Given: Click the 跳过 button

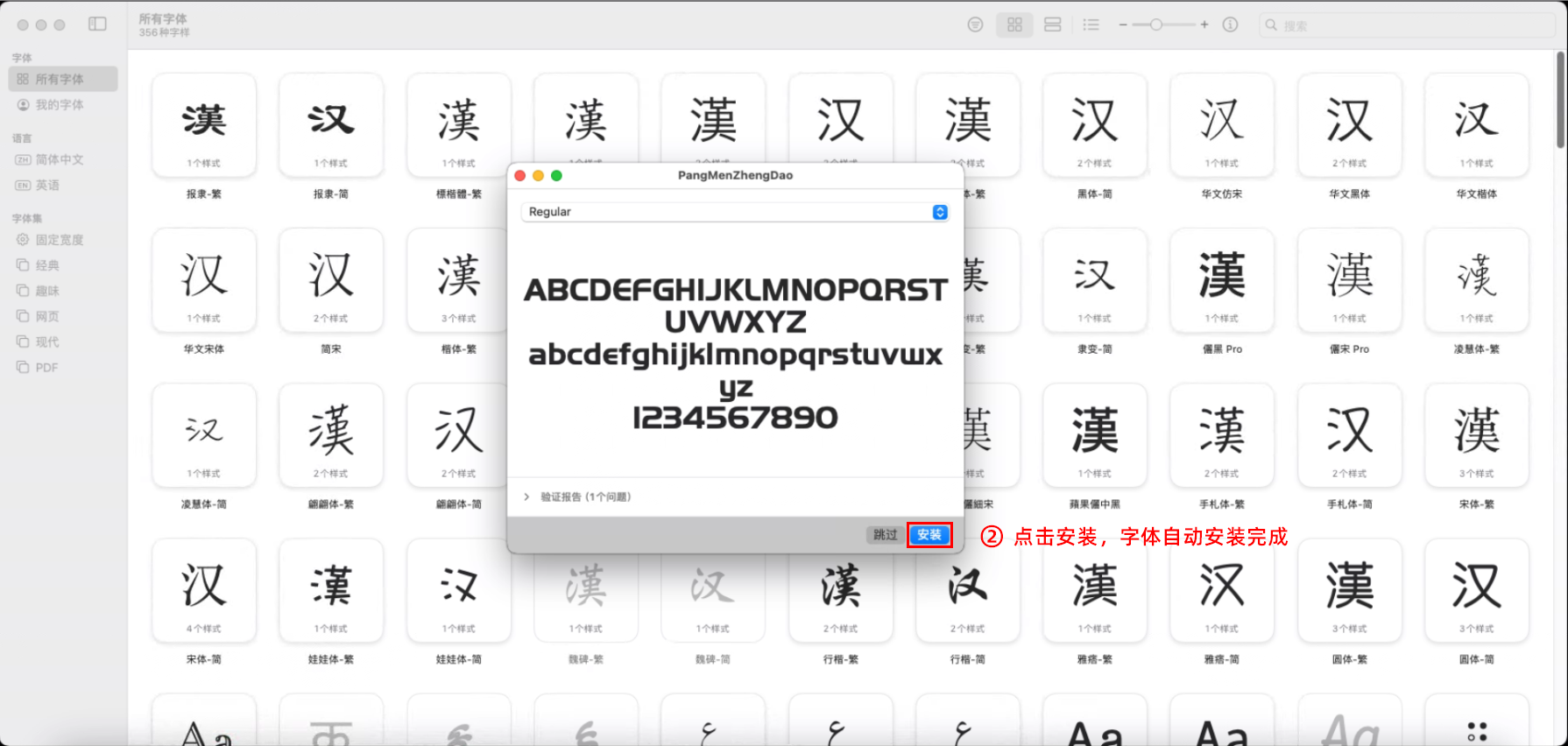Looking at the screenshot, I should coord(885,535).
